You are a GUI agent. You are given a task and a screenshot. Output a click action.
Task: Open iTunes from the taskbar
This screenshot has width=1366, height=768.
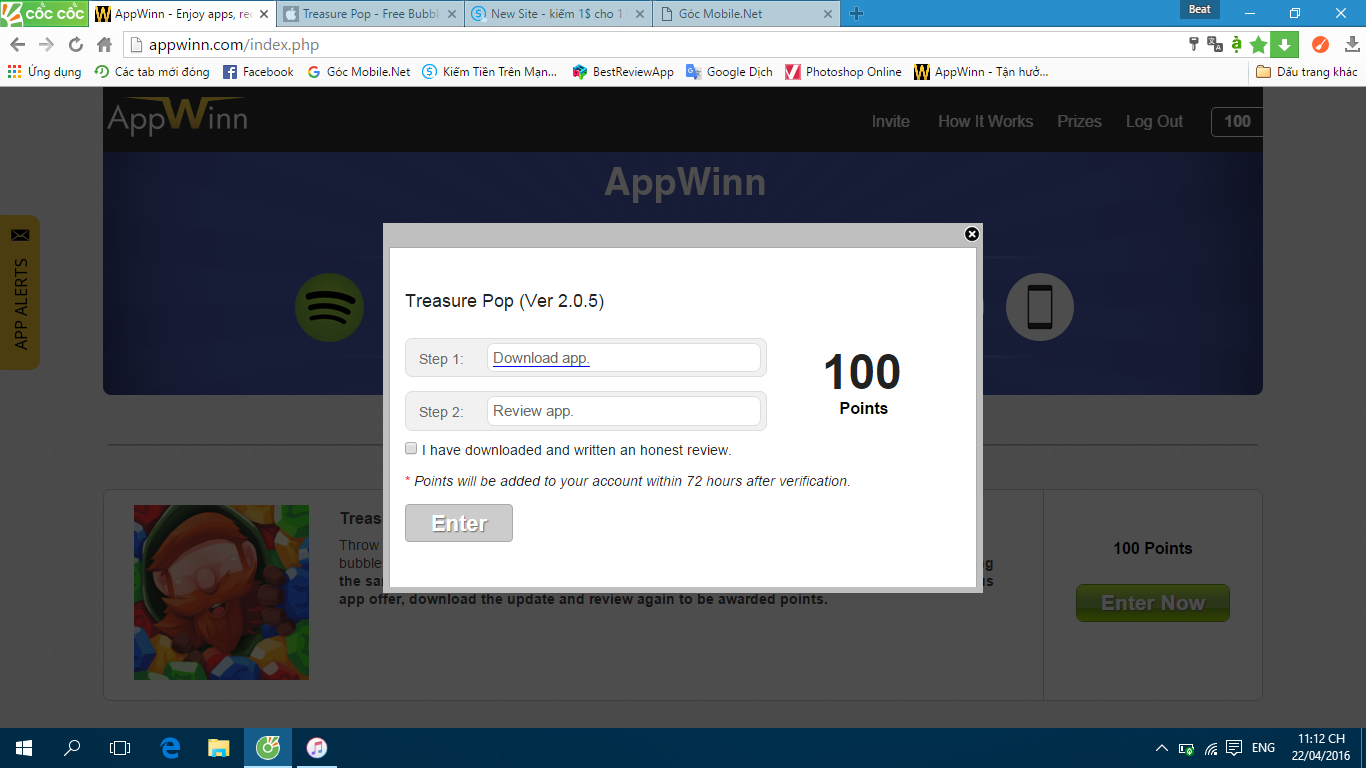(x=316, y=748)
